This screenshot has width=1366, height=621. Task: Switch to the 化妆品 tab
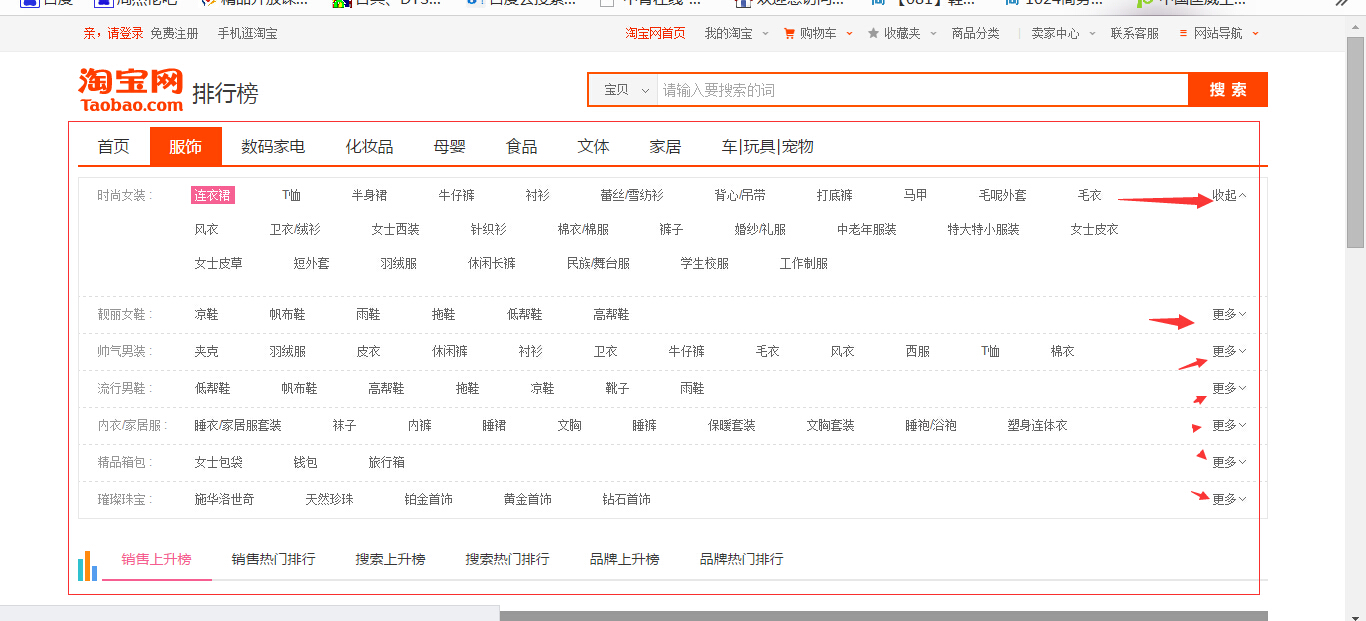tap(369, 147)
